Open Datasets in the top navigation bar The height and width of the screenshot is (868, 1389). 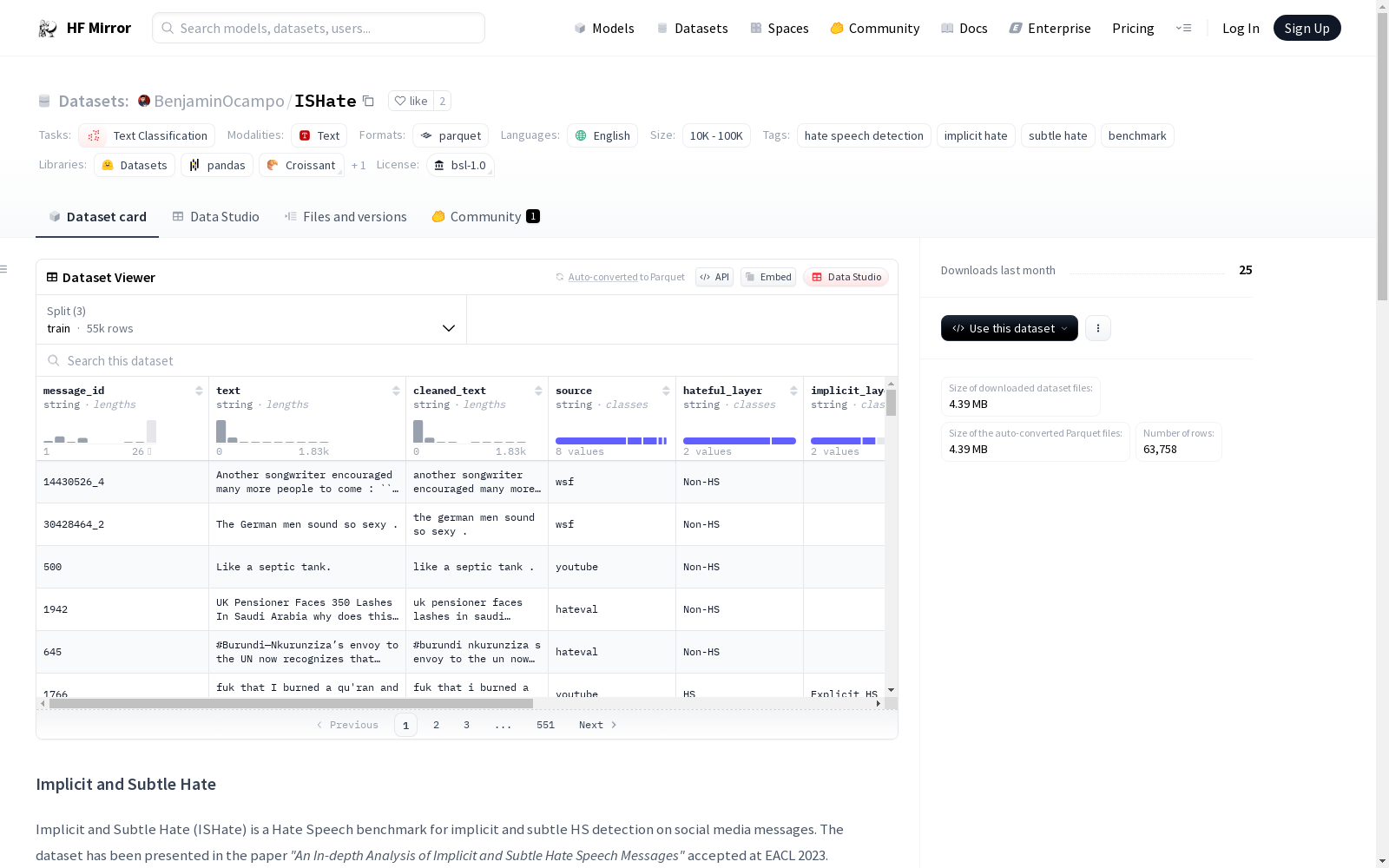coord(692,28)
